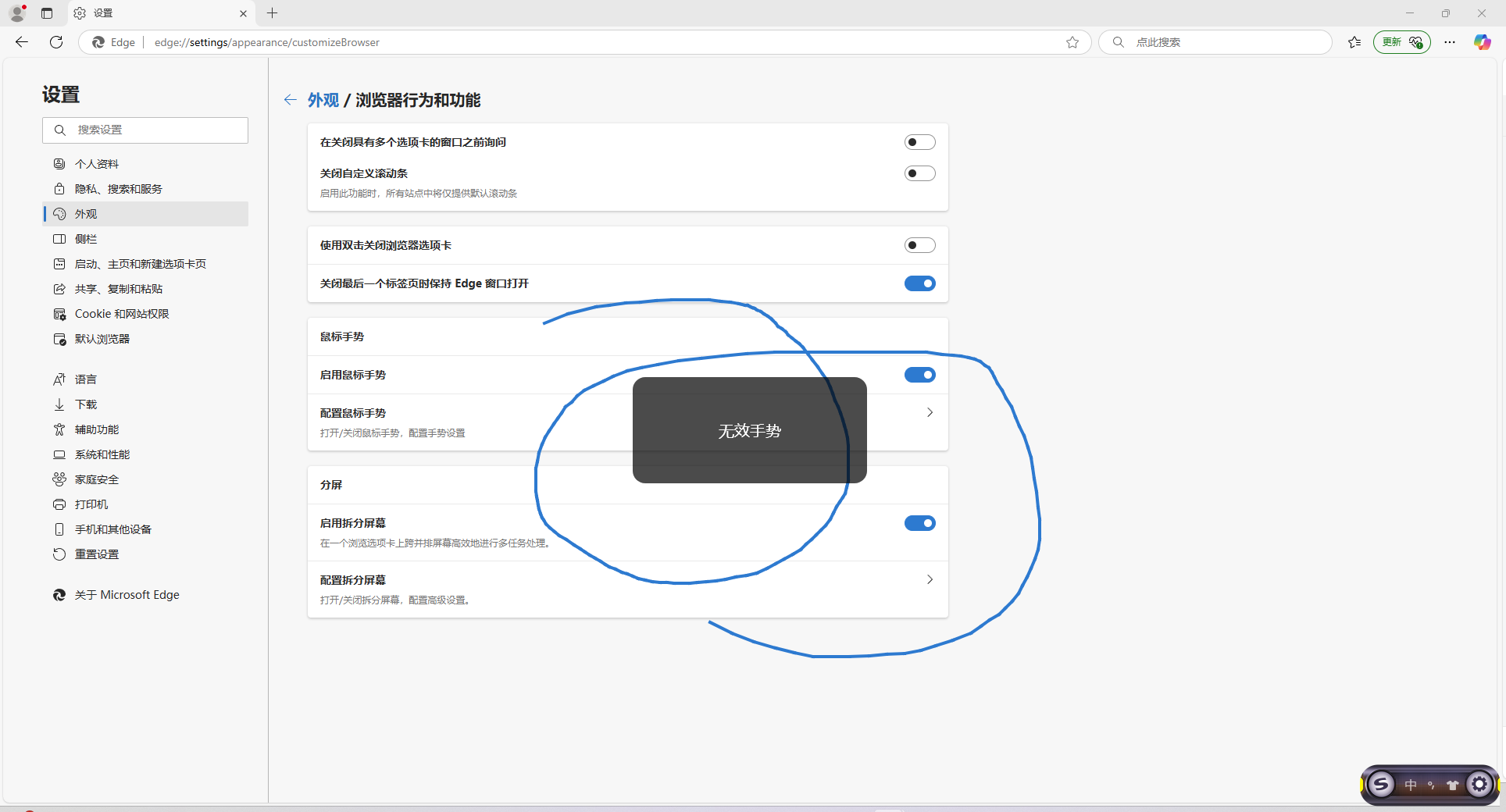The width and height of the screenshot is (1506, 812).
Task: Open the Favorites list icon
Action: pyautogui.click(x=1354, y=42)
